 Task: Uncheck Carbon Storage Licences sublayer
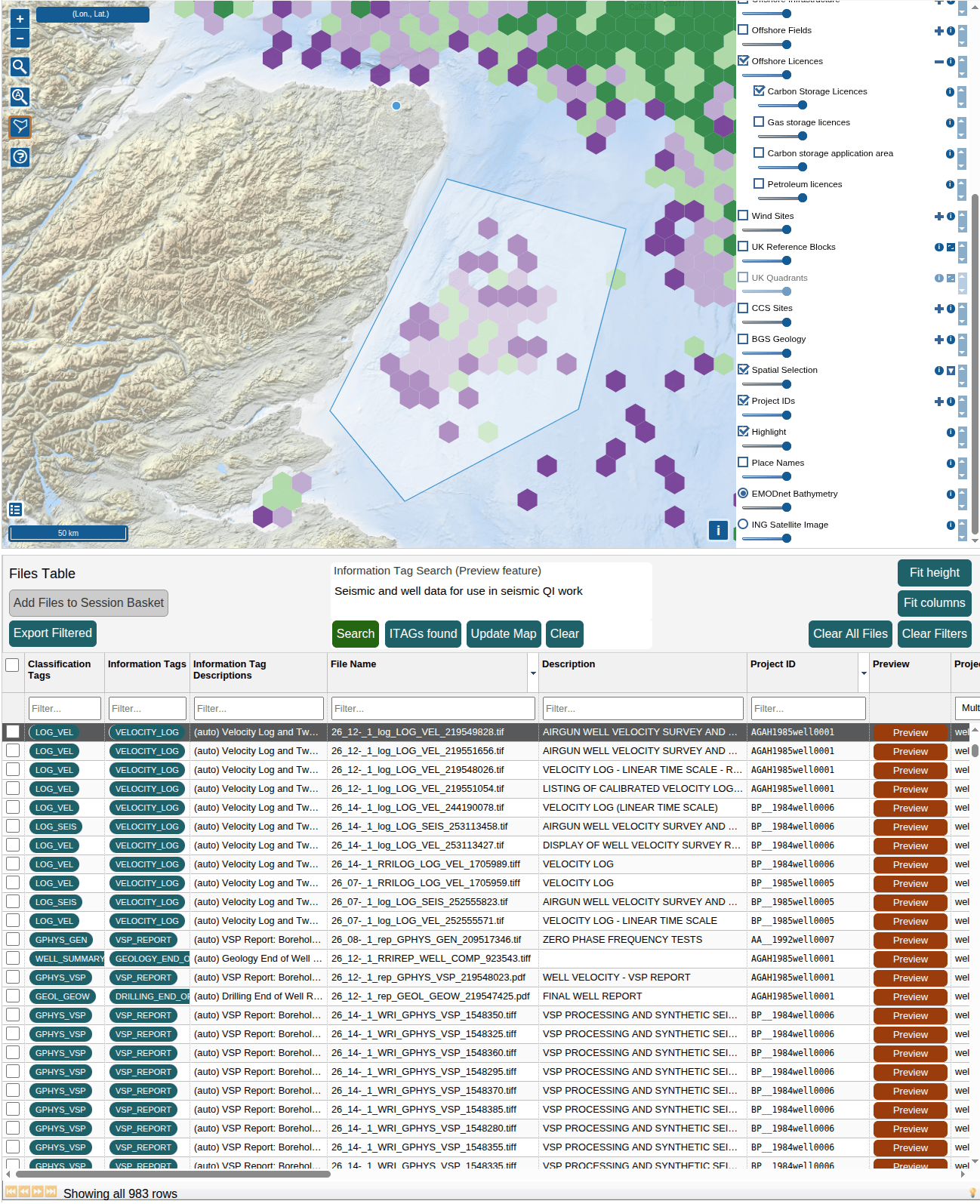(759, 91)
